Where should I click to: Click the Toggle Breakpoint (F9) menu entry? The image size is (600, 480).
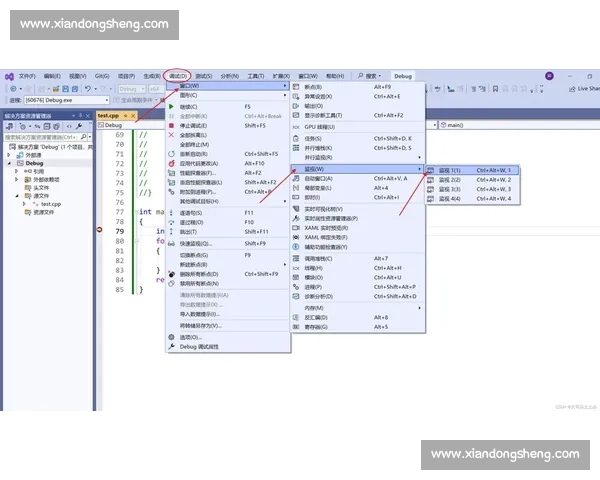pyautogui.click(x=228, y=255)
